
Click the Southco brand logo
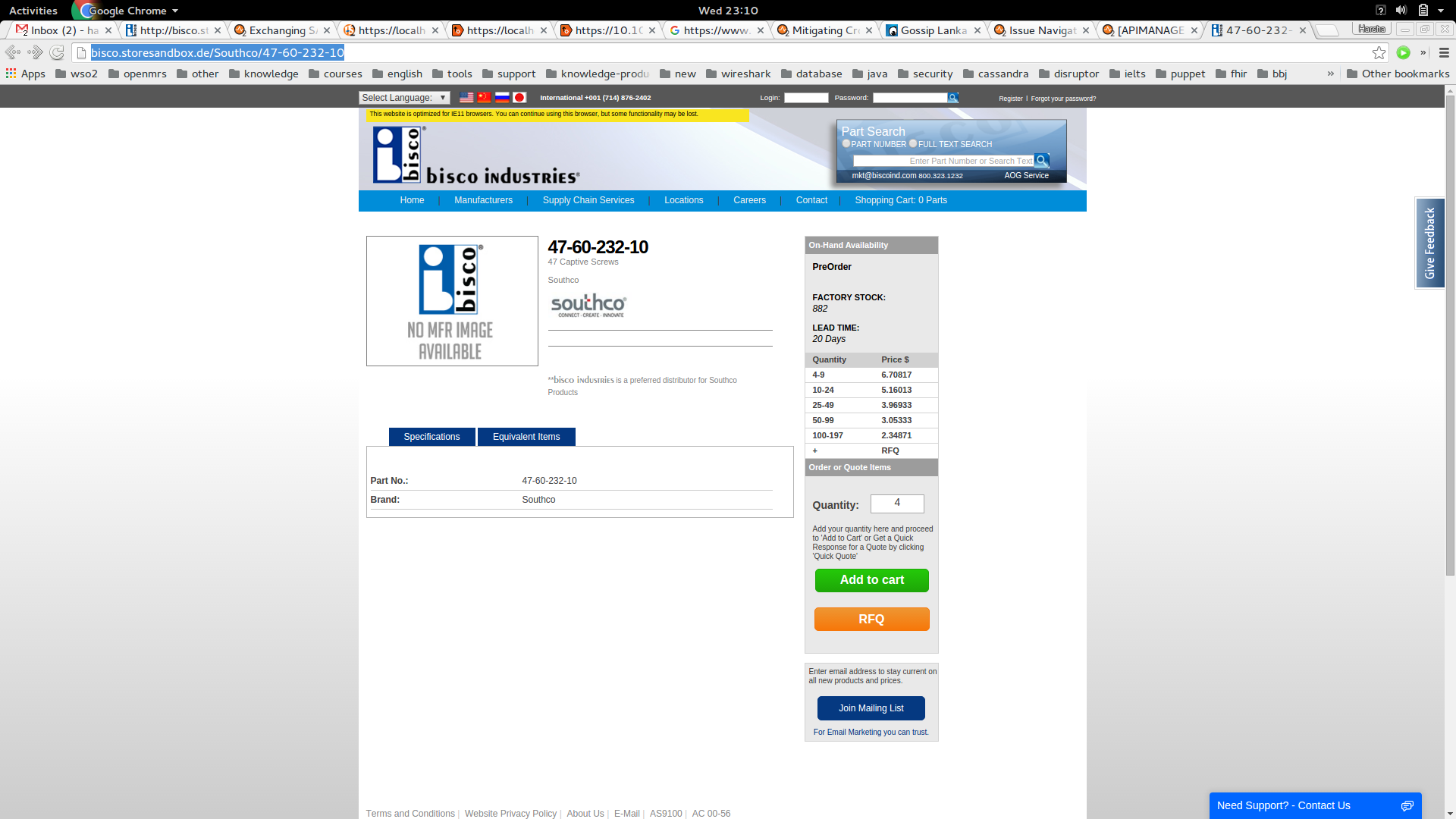point(588,306)
